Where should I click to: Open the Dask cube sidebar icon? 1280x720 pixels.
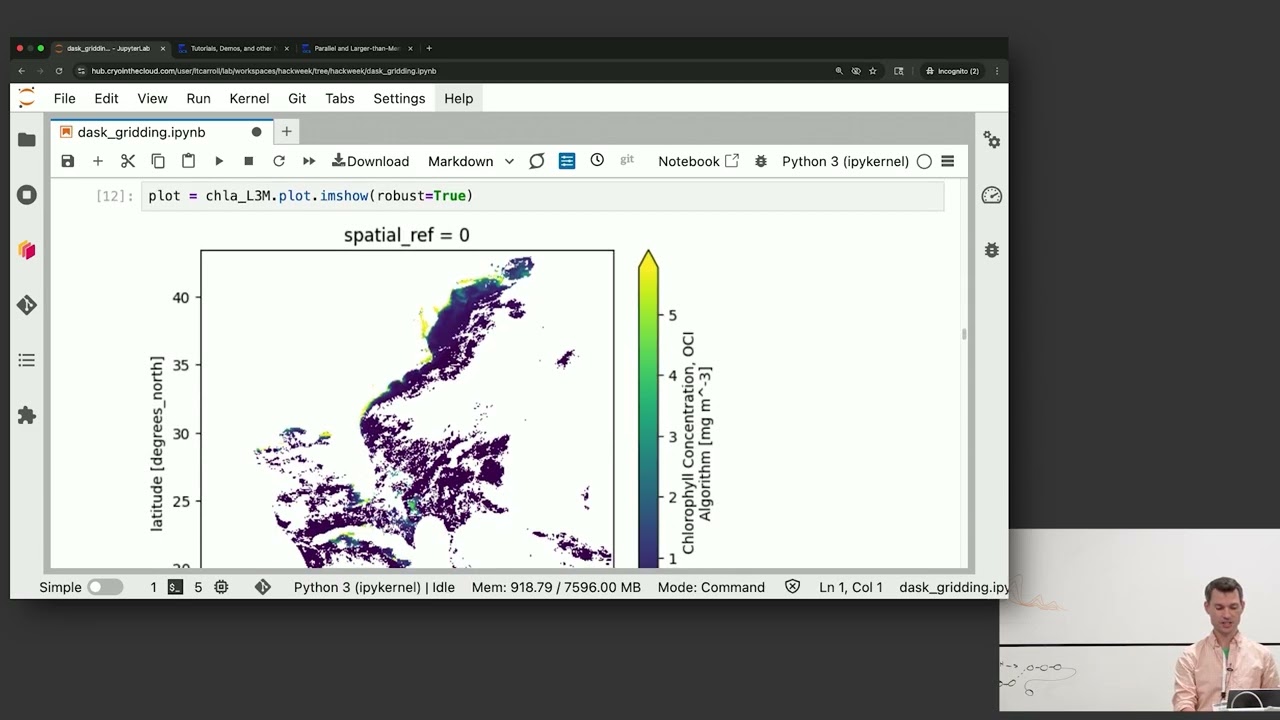pyautogui.click(x=27, y=250)
